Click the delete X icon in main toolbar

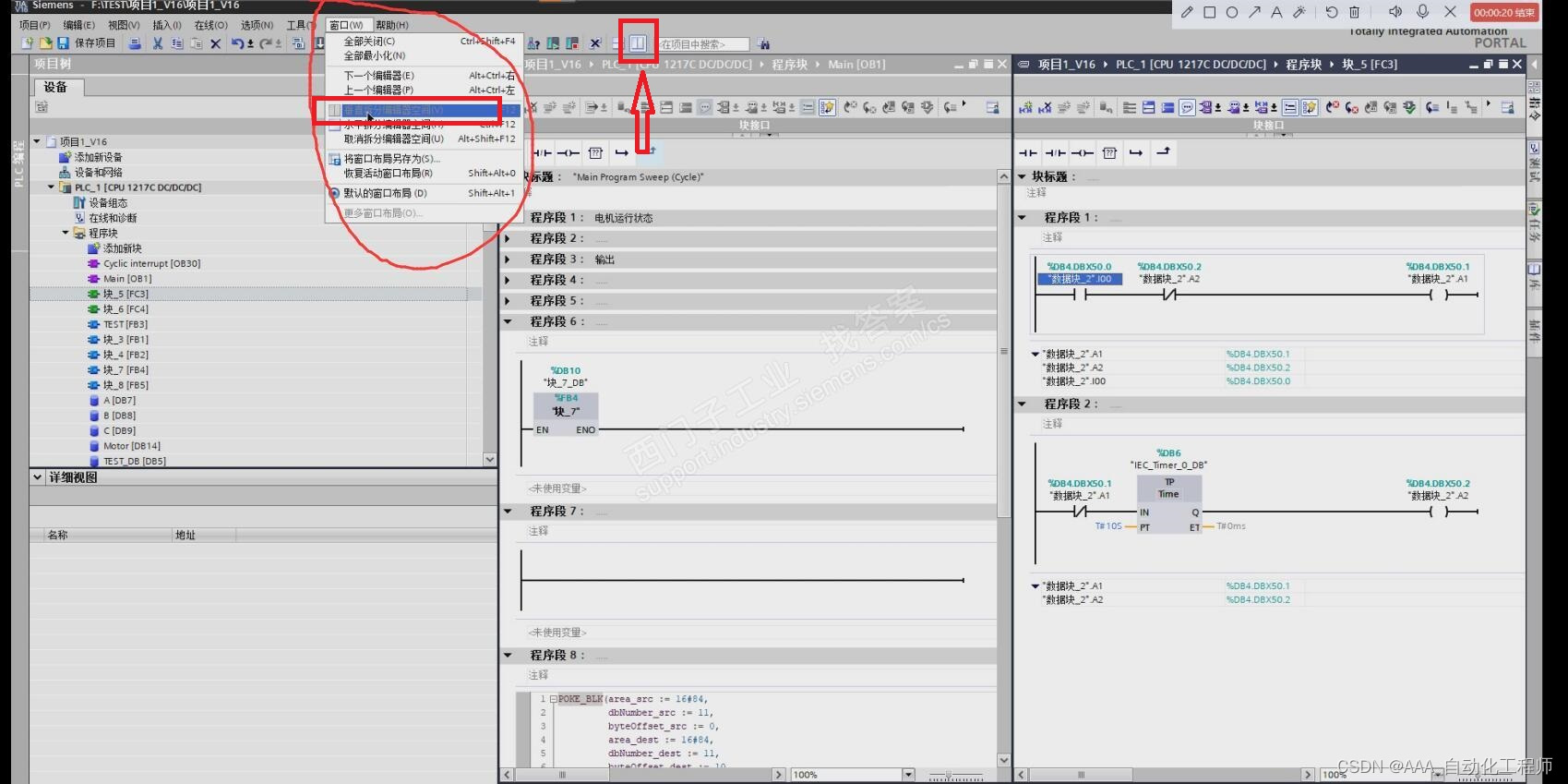(x=215, y=43)
